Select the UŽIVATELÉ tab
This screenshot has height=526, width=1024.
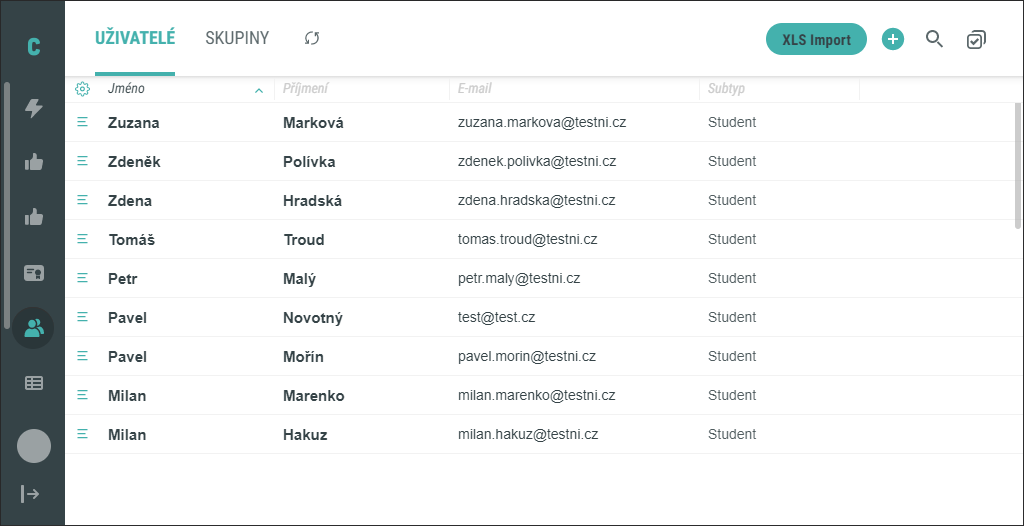coord(135,38)
